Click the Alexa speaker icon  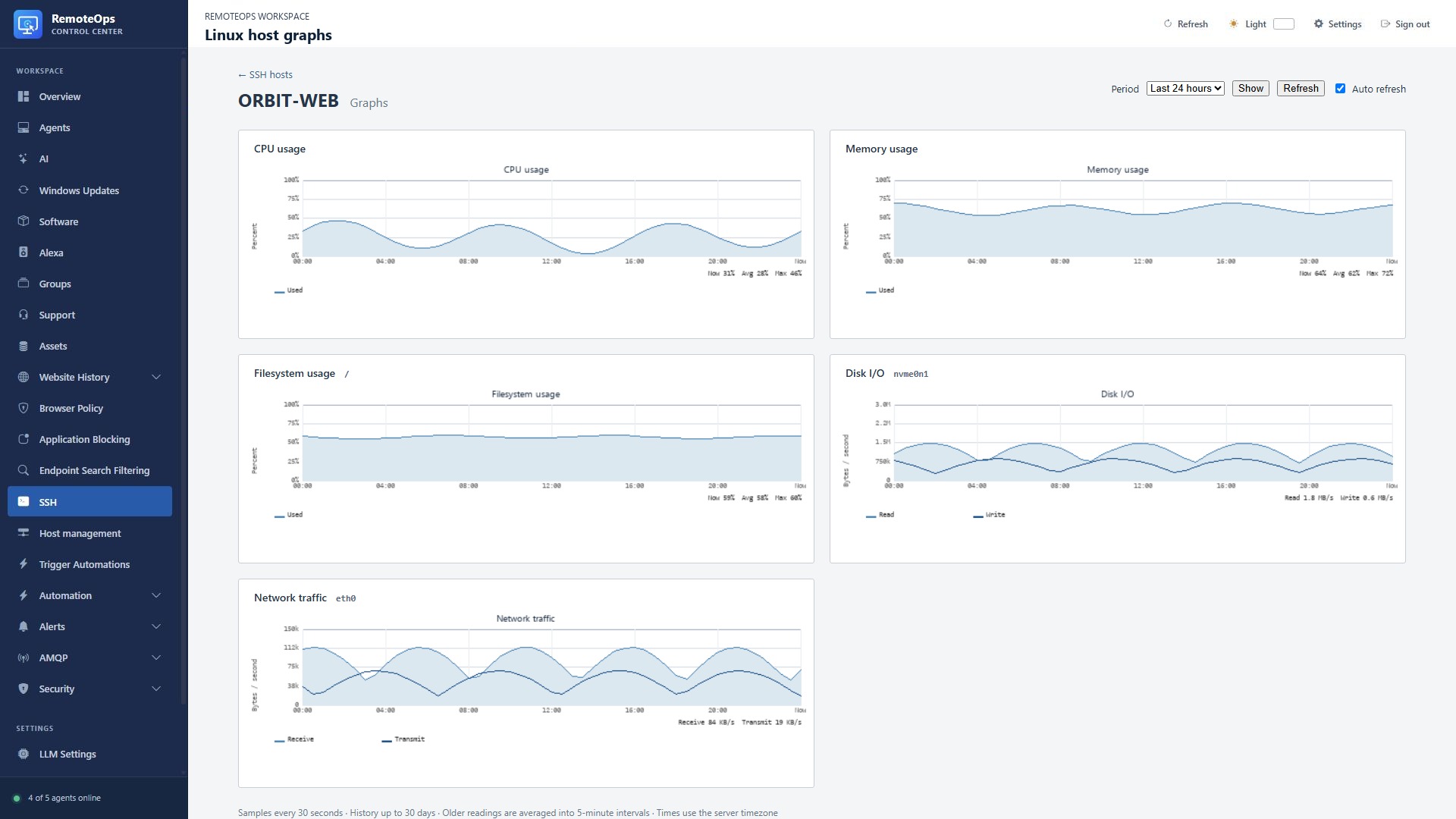coord(24,253)
